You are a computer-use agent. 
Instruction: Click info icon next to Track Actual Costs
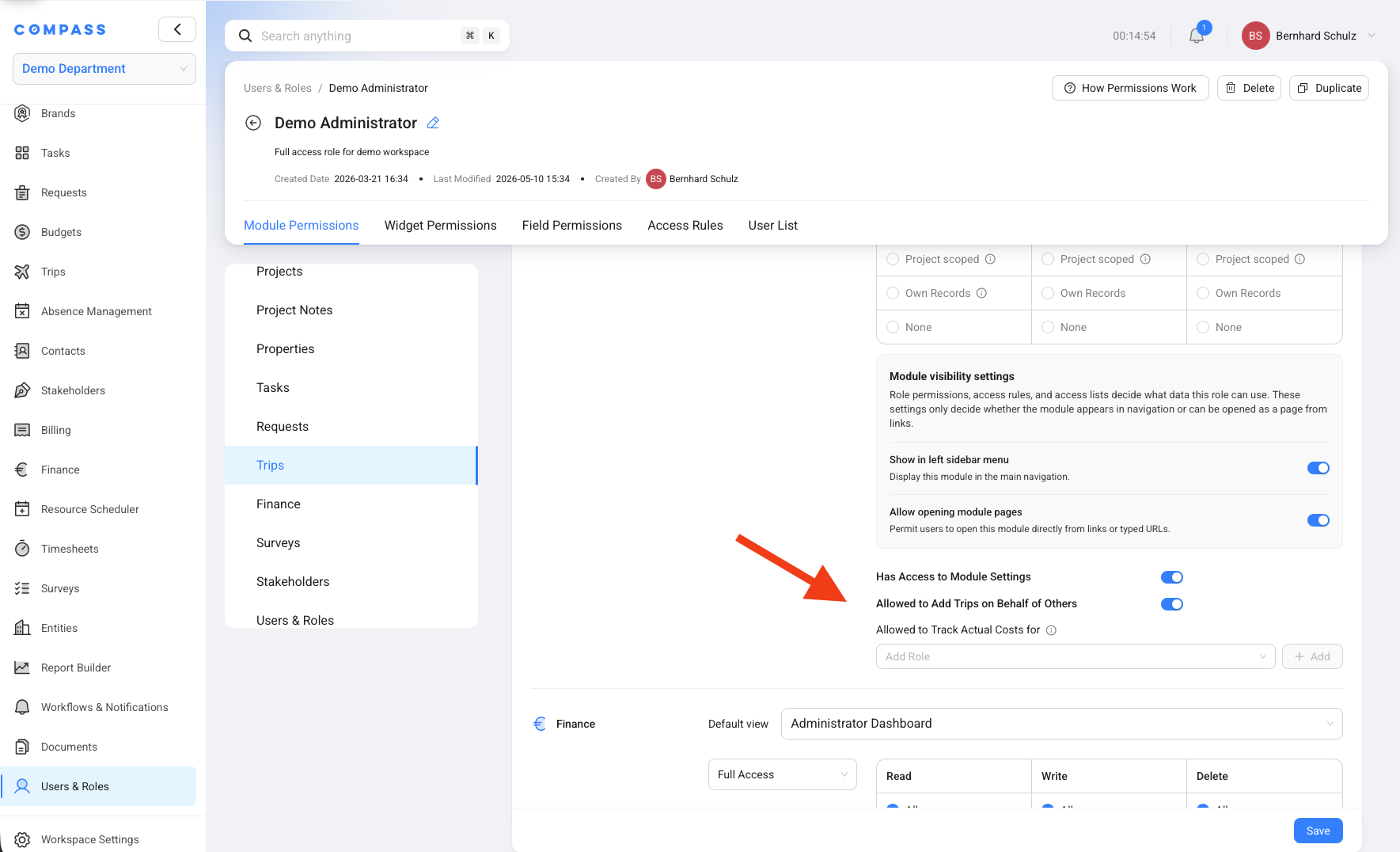(x=1051, y=630)
